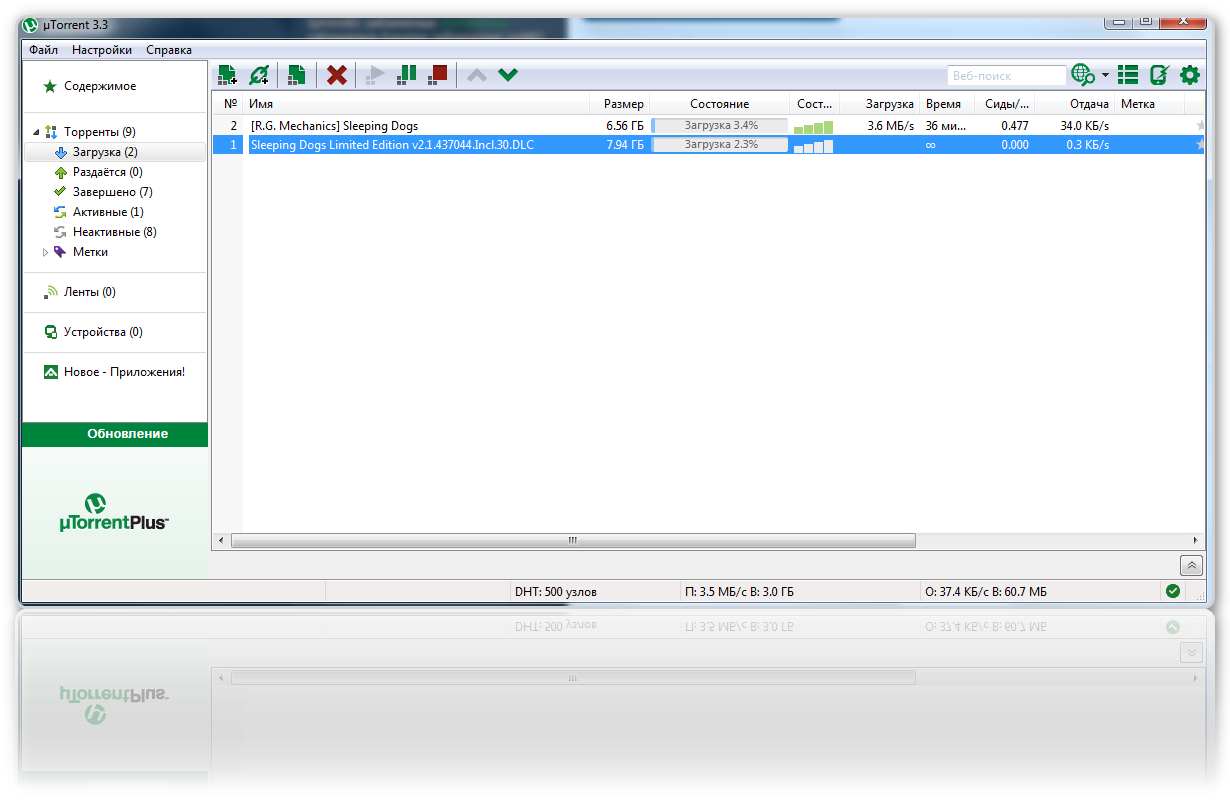This screenshot has height=802, width=1230.
Task: Click green network OK status icon
Action: tap(1172, 592)
